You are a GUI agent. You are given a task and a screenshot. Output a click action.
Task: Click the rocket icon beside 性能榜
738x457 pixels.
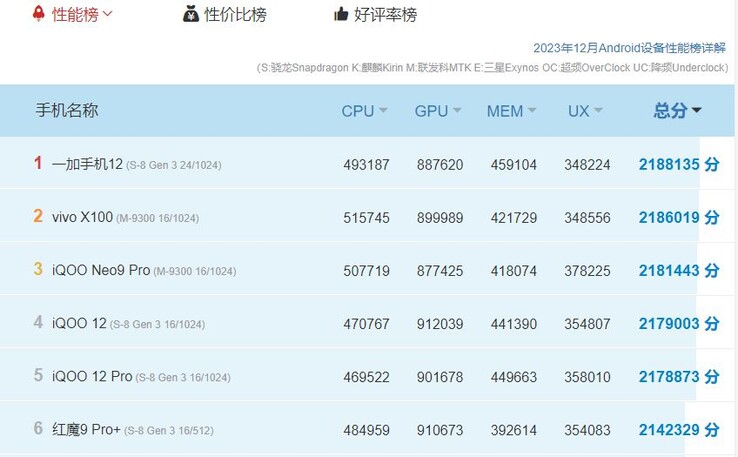pyautogui.click(x=39, y=14)
